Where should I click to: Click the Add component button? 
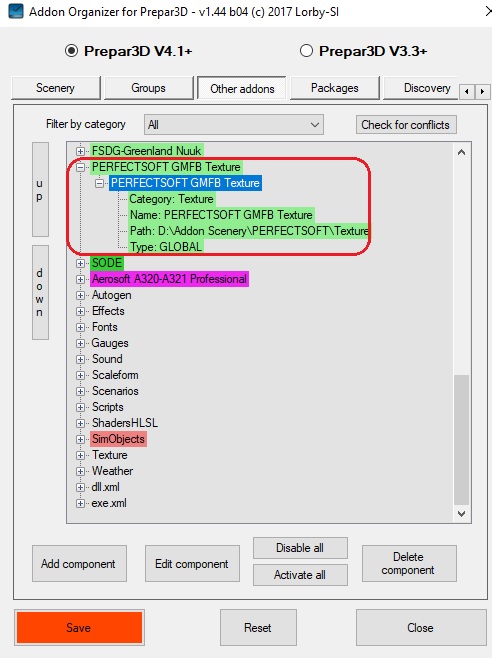(79, 564)
